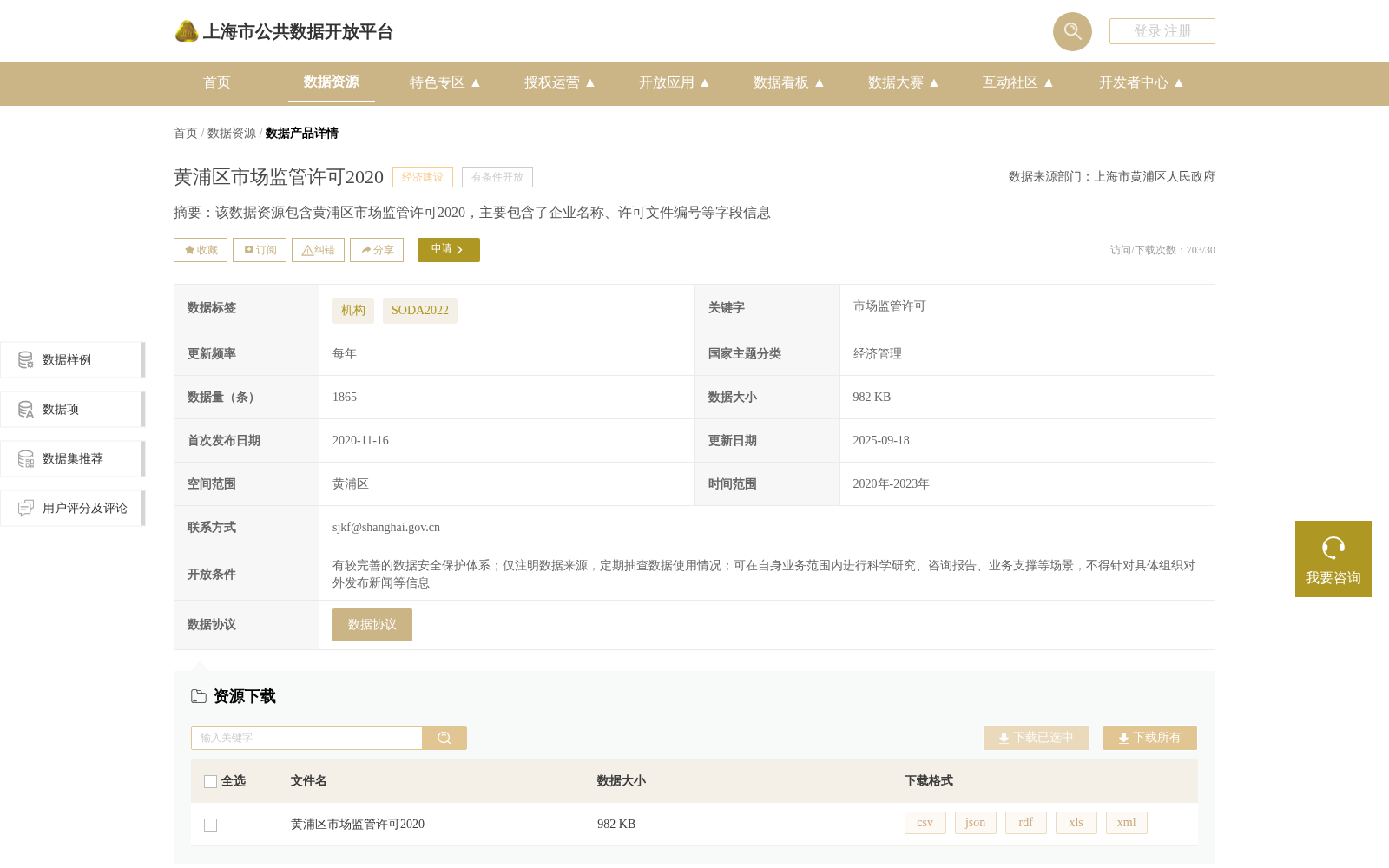Click the contact email sjkf@shanghai.gov.cn
The width and height of the screenshot is (1389, 868).
tap(386, 527)
